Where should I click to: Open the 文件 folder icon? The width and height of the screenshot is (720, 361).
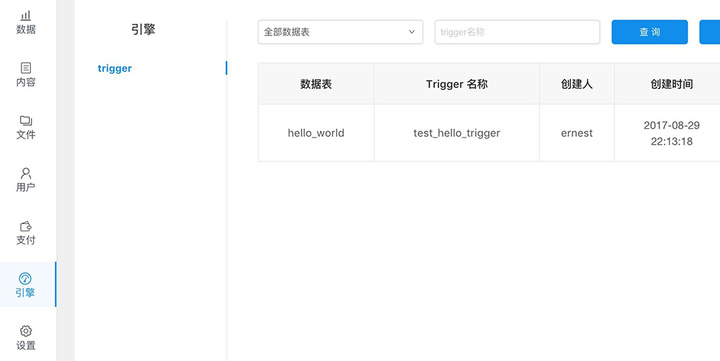click(x=26, y=121)
